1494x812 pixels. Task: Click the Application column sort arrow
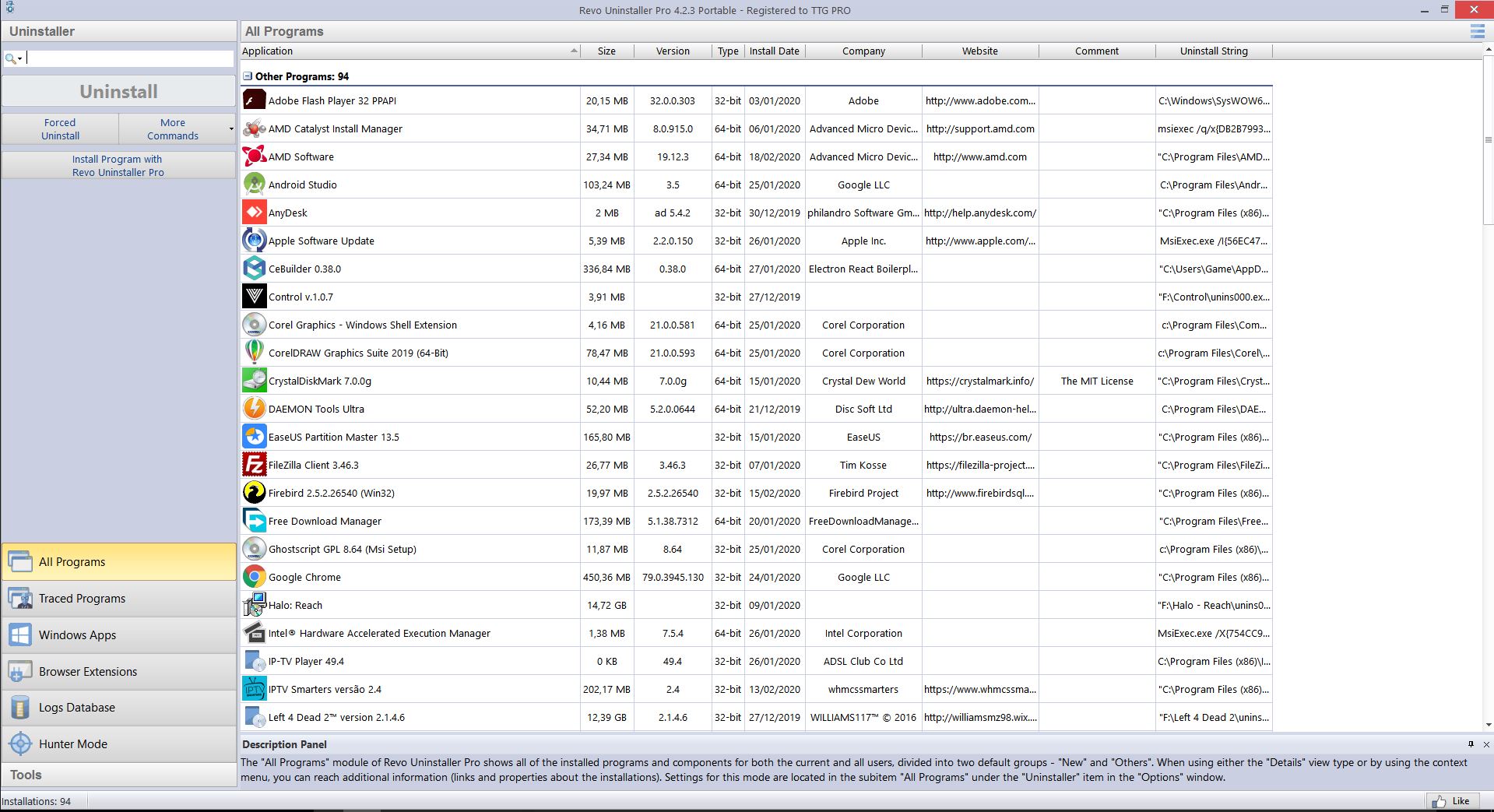tap(574, 51)
